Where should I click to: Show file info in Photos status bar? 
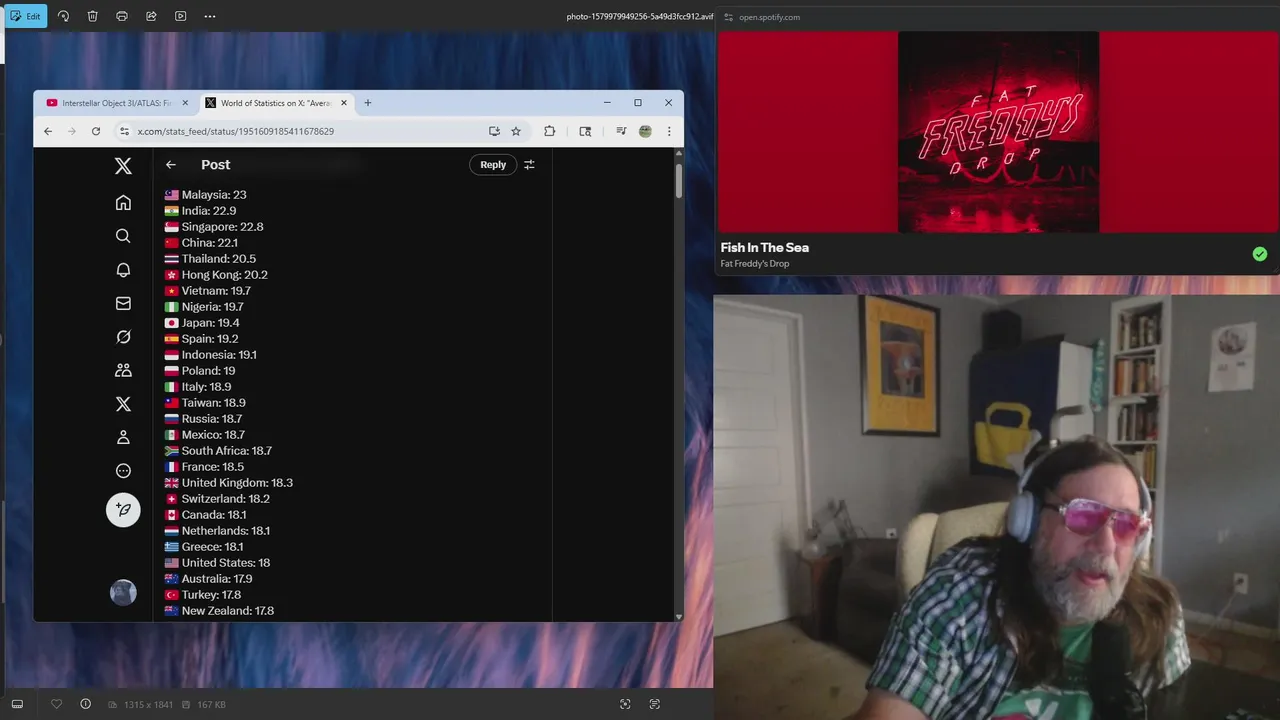pyautogui.click(x=85, y=704)
